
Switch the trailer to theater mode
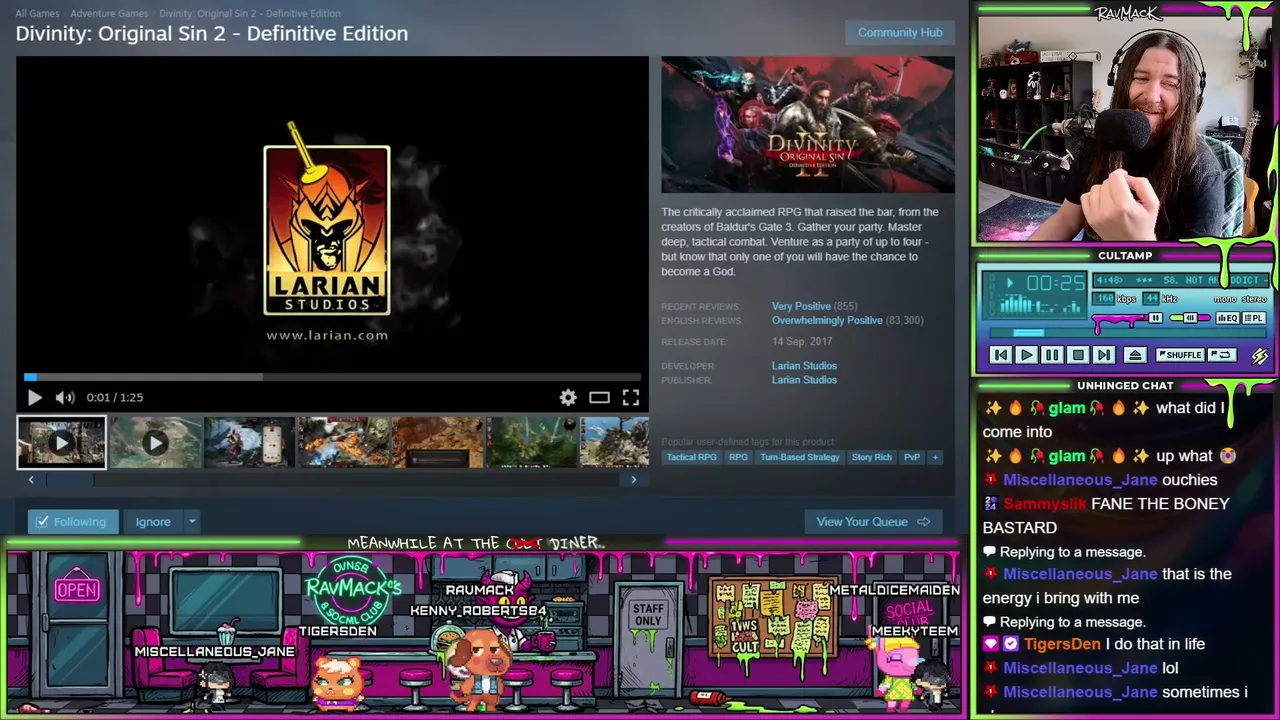pos(599,397)
